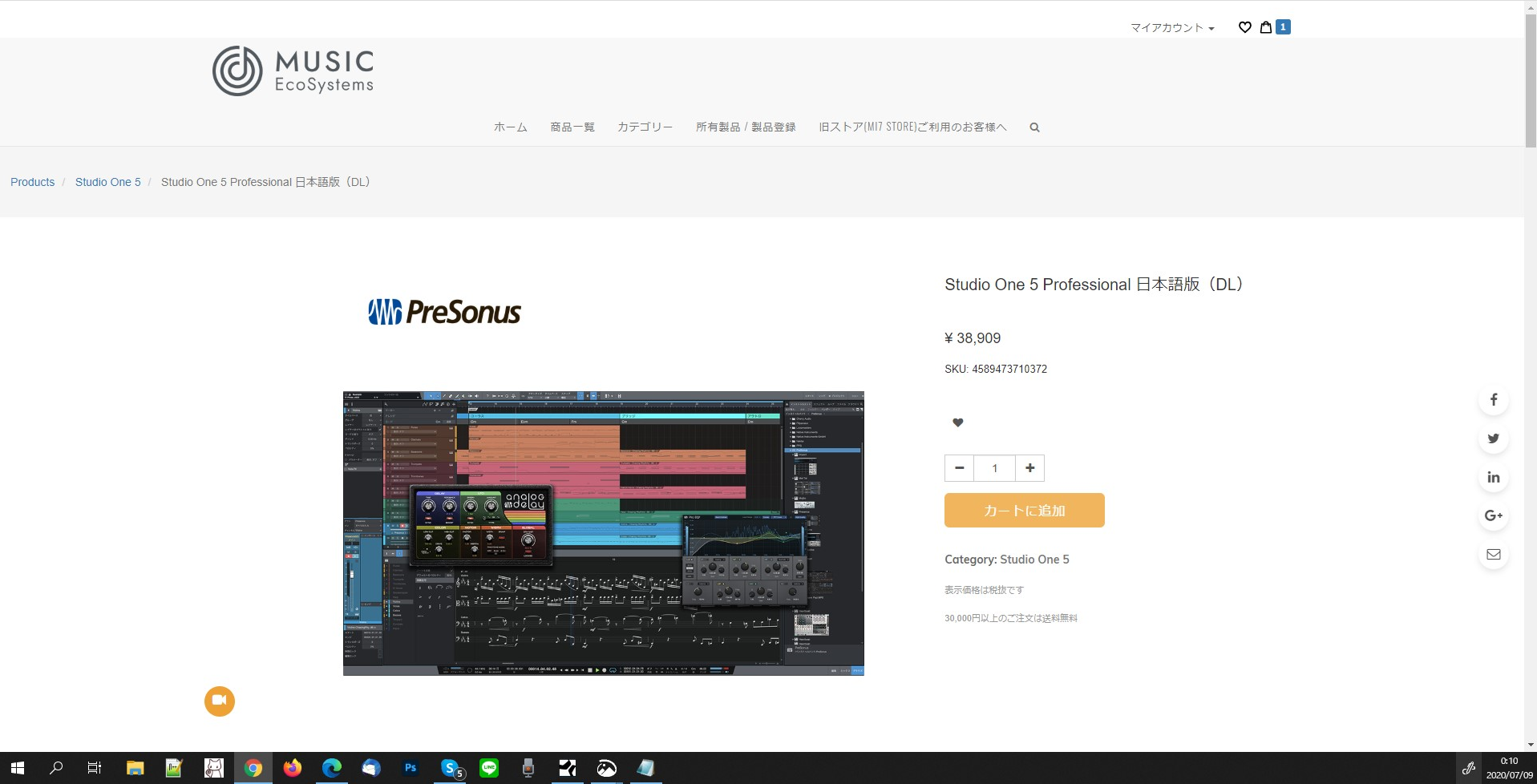Go to ホーム menu item
Viewport: 1537px width, 784px height.
[x=511, y=127]
